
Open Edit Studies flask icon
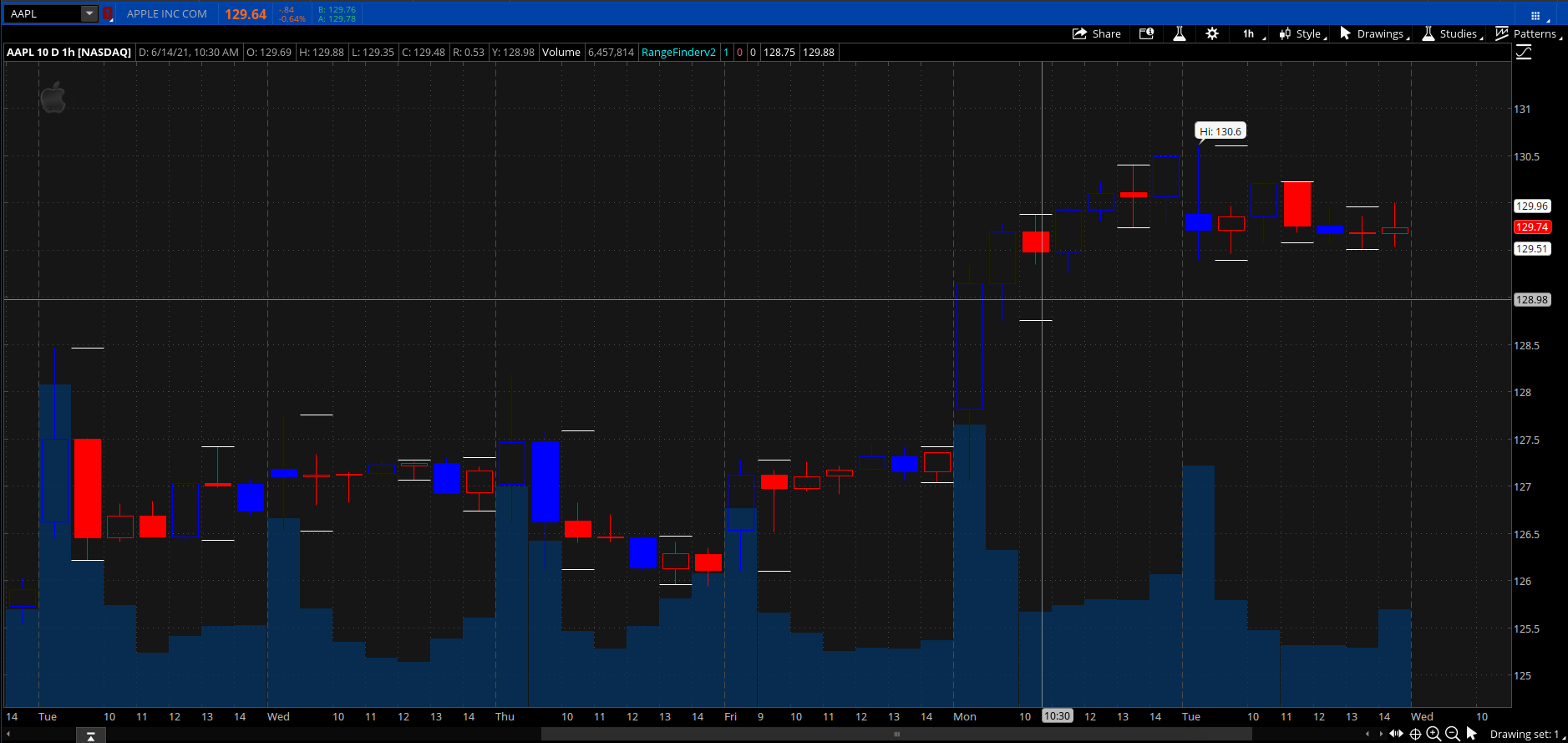click(x=1180, y=33)
